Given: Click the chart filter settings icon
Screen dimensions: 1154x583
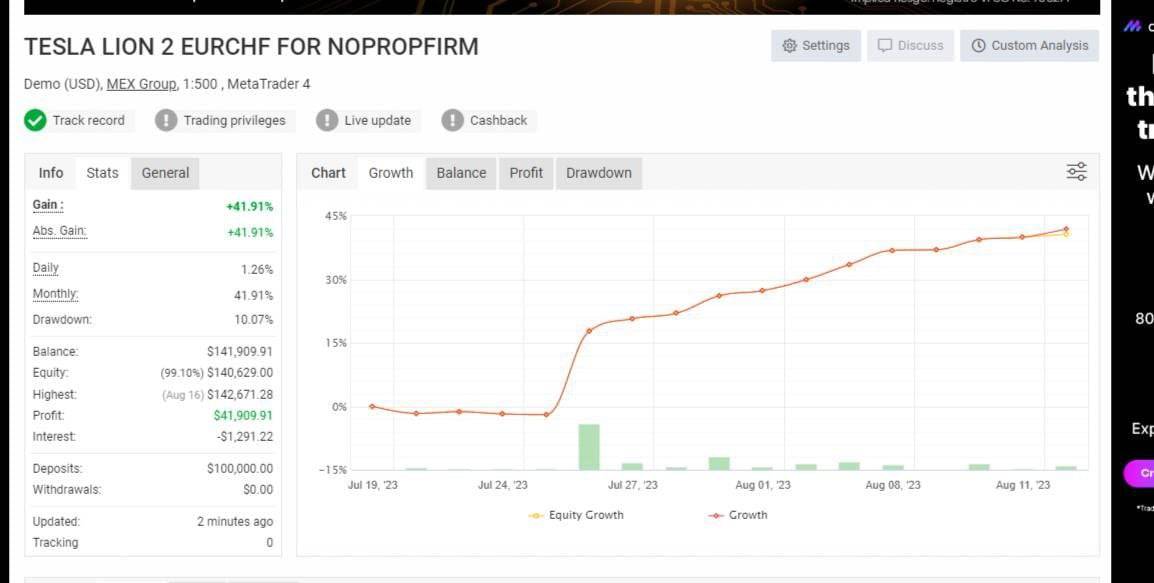Looking at the screenshot, I should [1076, 172].
